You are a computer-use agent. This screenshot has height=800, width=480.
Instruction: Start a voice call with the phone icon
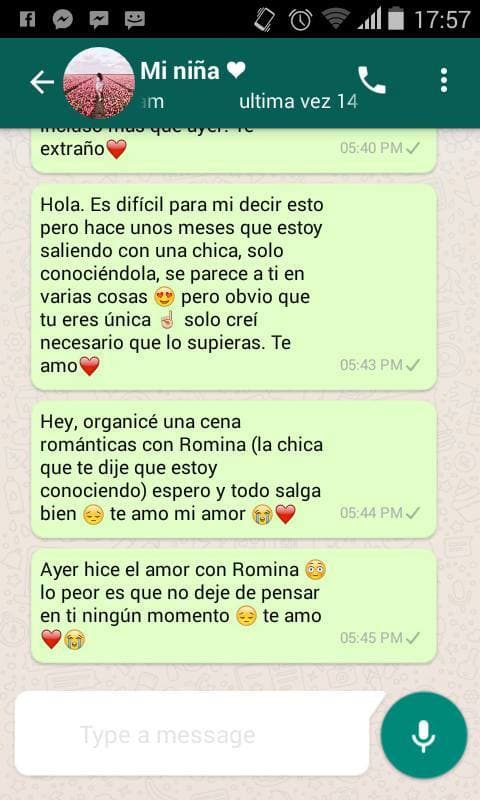372,81
